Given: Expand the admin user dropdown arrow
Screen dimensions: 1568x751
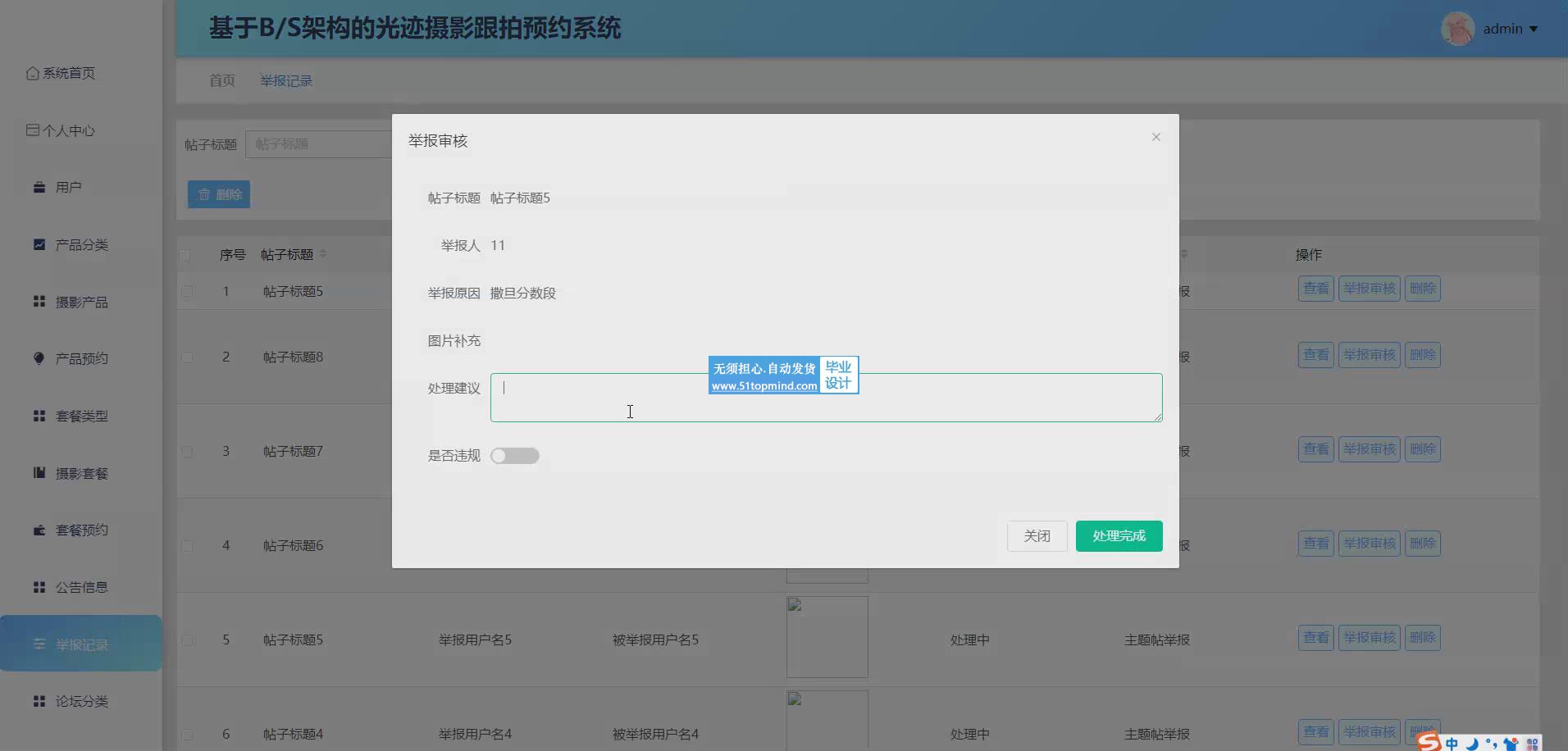Looking at the screenshot, I should pyautogui.click(x=1534, y=30).
